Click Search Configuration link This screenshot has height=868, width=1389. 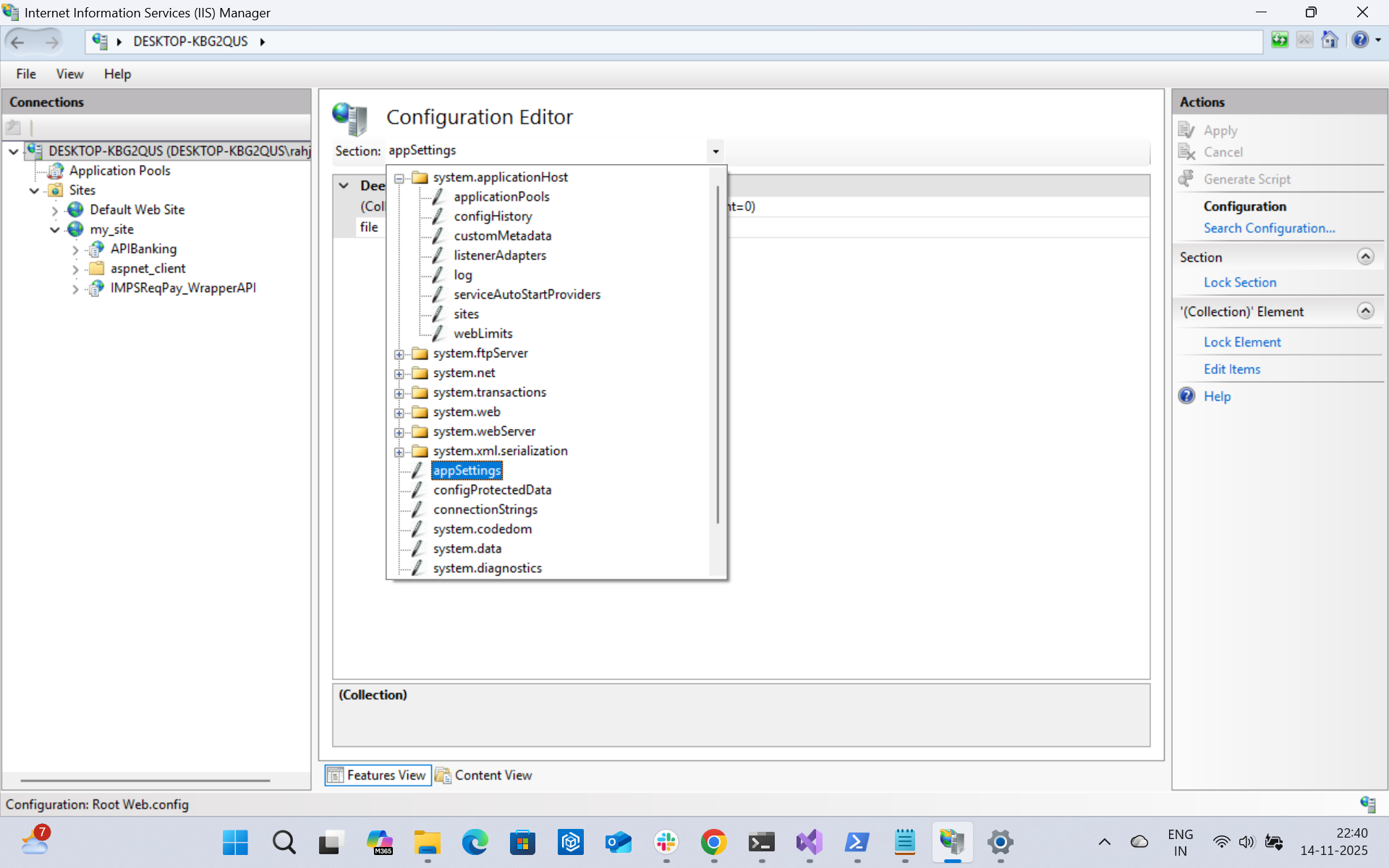point(1269,229)
